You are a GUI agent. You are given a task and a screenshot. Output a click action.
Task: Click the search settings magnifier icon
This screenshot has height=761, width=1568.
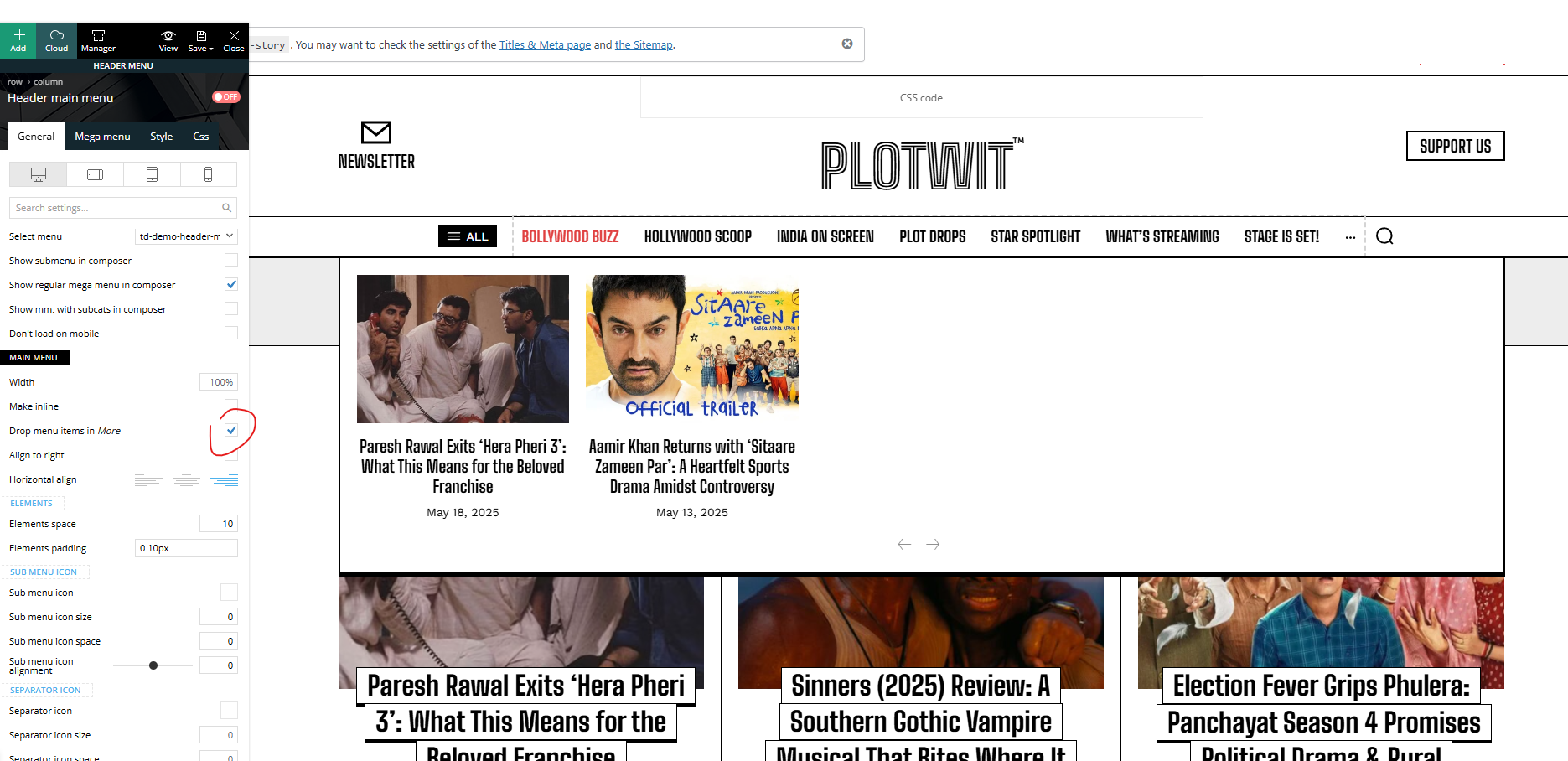point(226,208)
